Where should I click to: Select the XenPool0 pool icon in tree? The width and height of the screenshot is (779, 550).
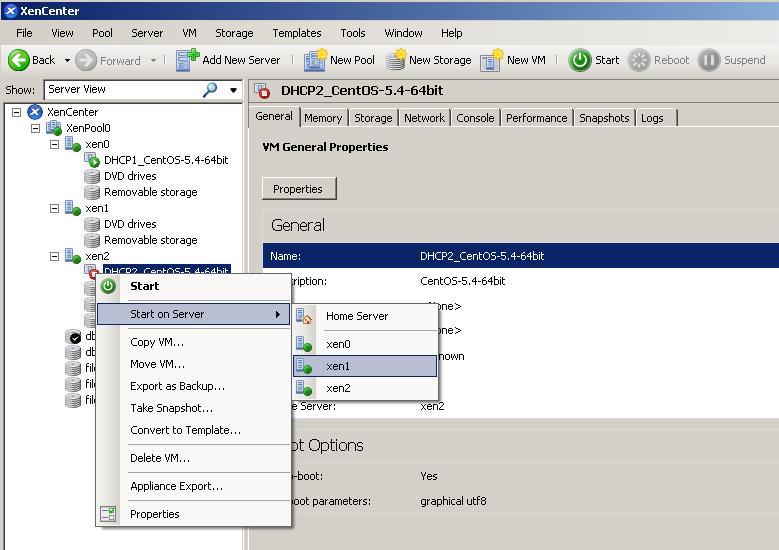coord(54,128)
